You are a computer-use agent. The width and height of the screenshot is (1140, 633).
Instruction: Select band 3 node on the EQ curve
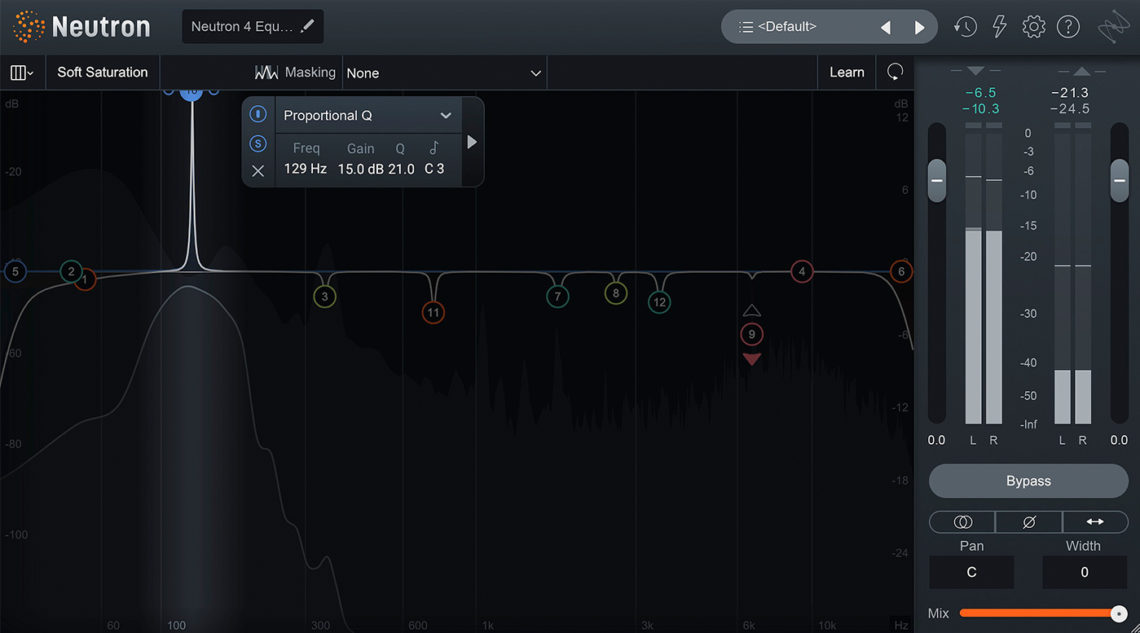[324, 296]
